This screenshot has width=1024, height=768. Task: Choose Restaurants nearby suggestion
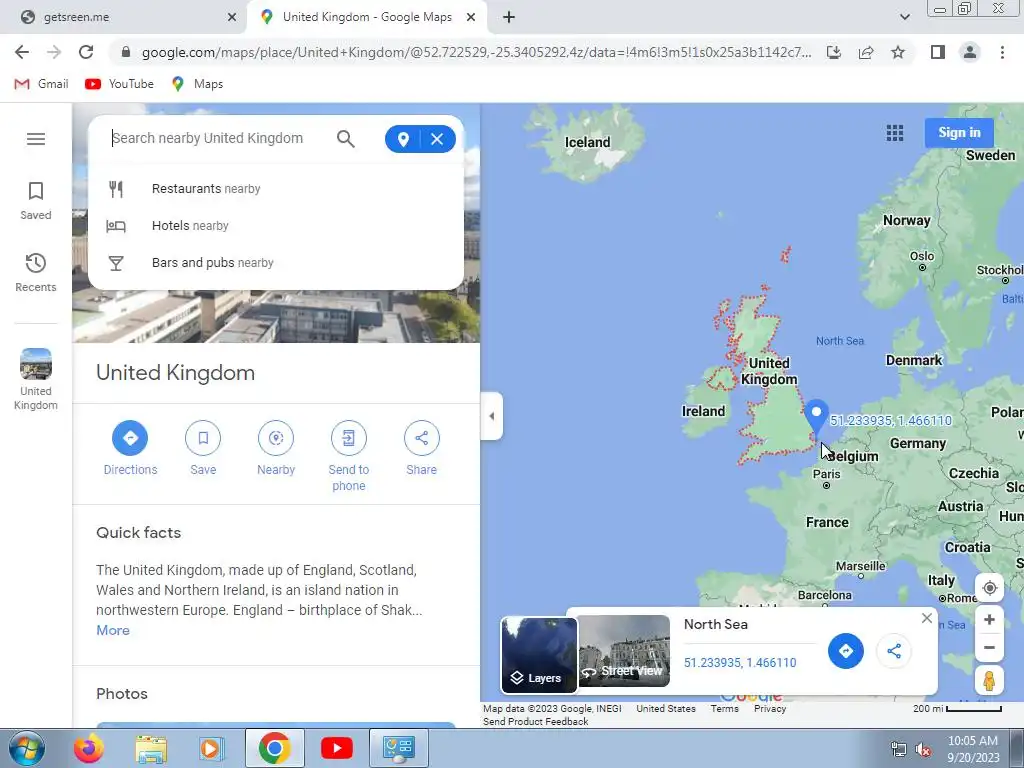pos(276,189)
